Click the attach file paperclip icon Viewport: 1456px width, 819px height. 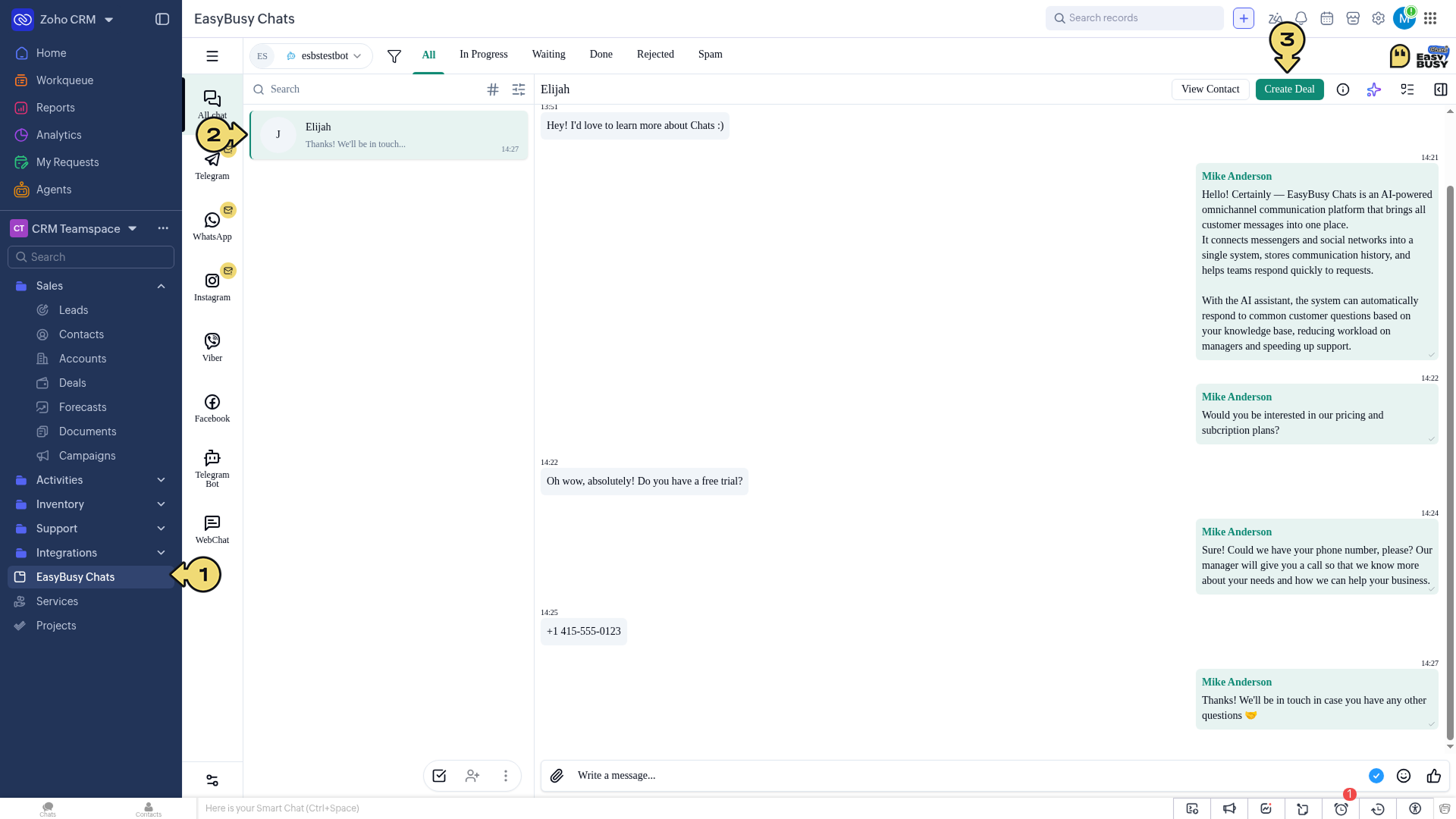pyautogui.click(x=557, y=776)
